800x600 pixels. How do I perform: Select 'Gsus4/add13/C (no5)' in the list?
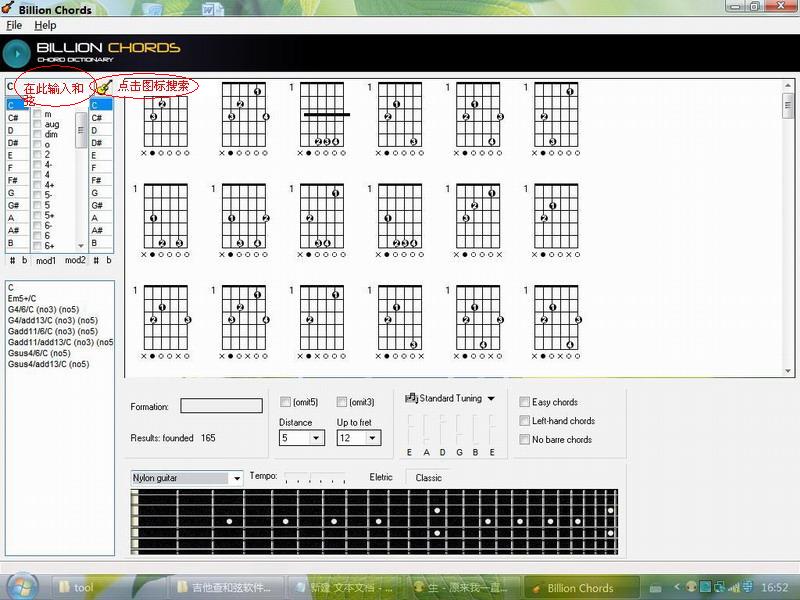[48, 364]
